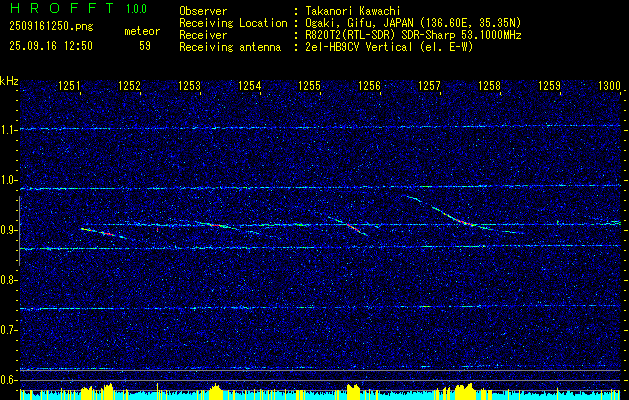Click the Ogaki, Gifu, JAPAN coordinates text
The height and width of the screenshot is (400, 629).
(x=413, y=23)
